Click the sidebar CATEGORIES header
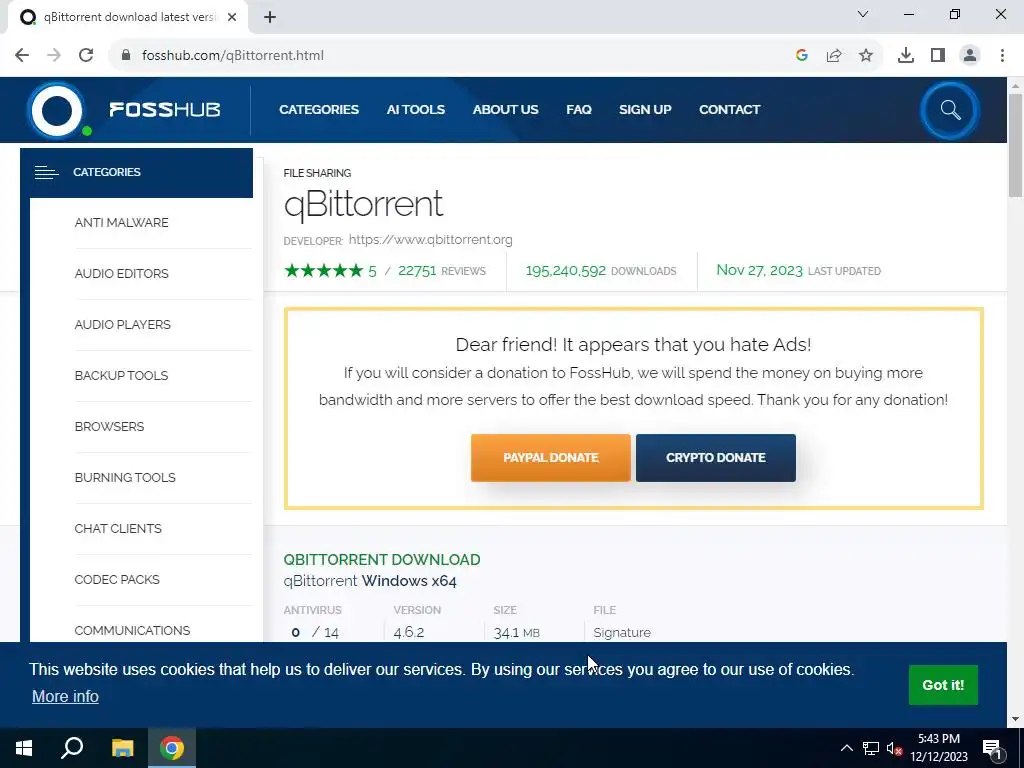Image resolution: width=1024 pixels, height=768 pixels. (136, 172)
